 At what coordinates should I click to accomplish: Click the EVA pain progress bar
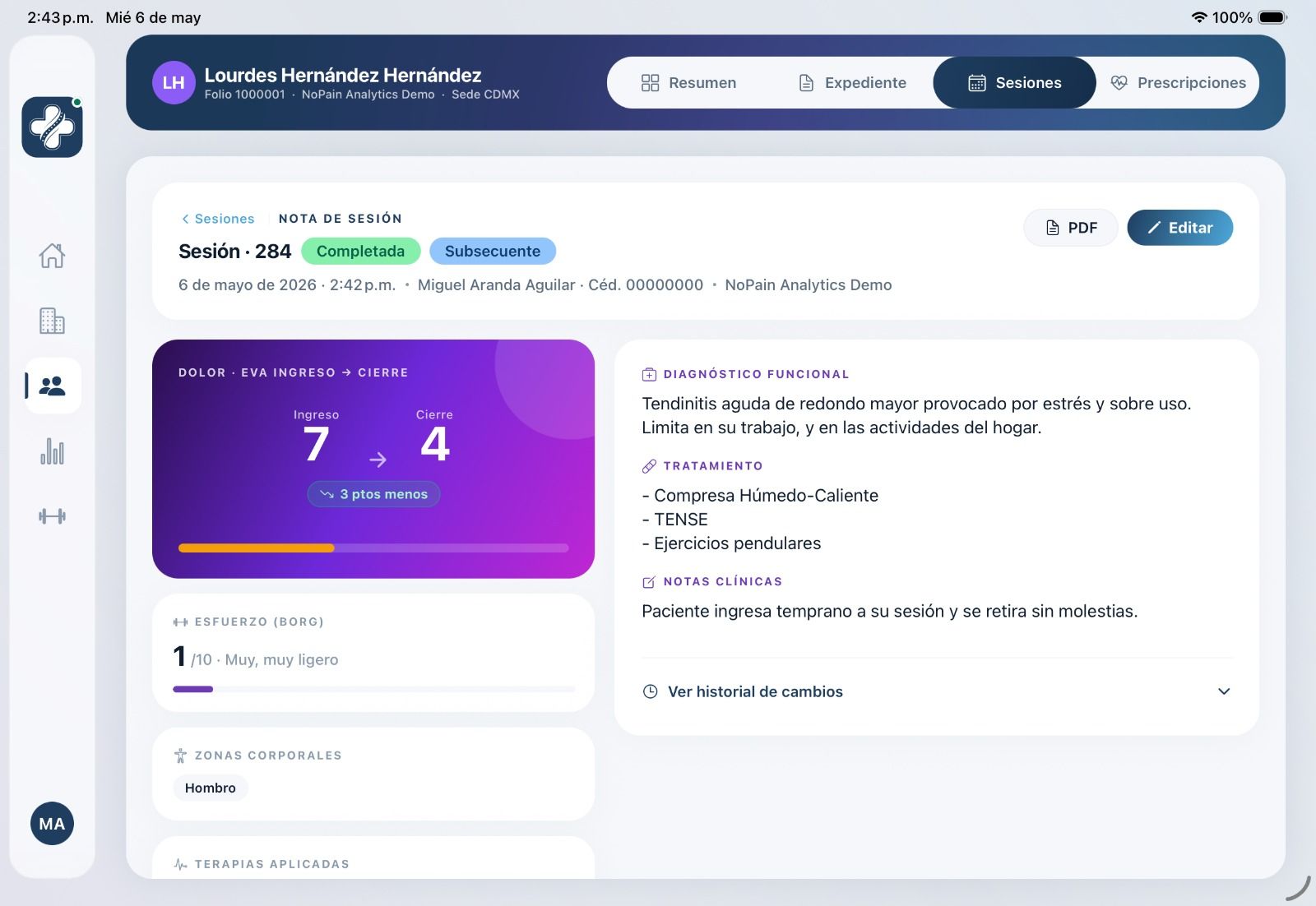pos(373,548)
